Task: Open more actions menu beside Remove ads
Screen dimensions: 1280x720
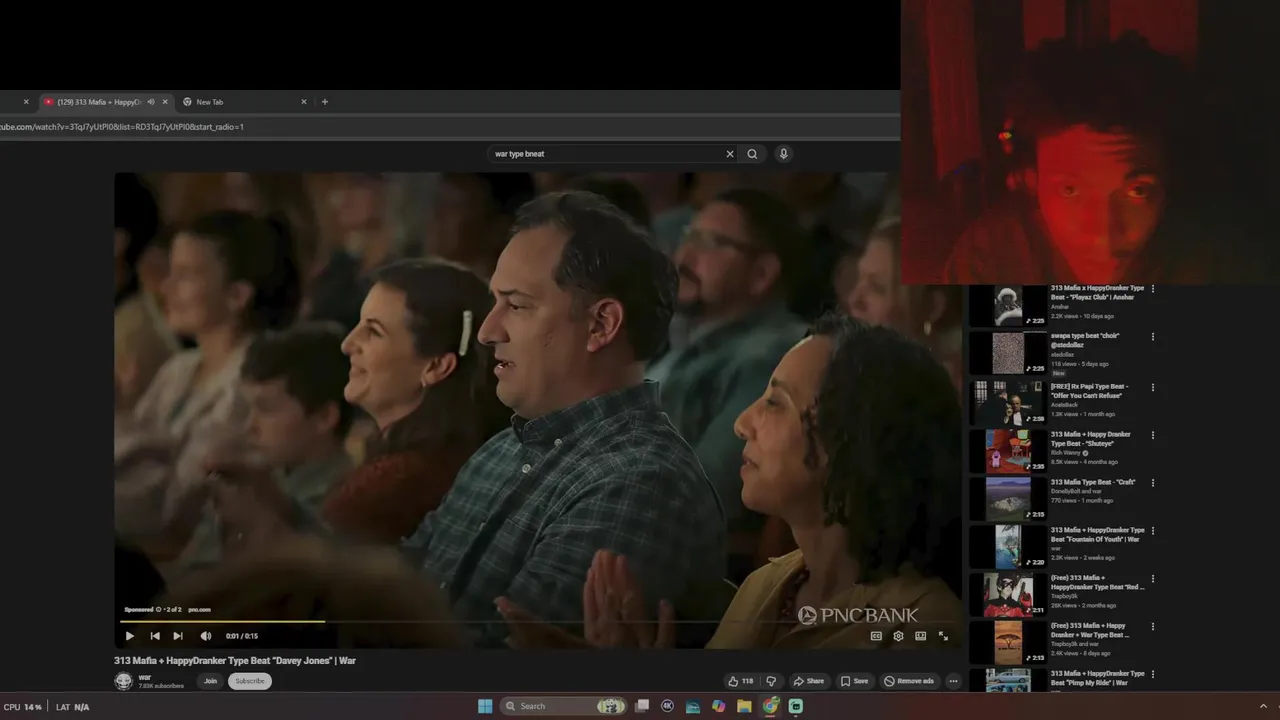Action: point(953,681)
